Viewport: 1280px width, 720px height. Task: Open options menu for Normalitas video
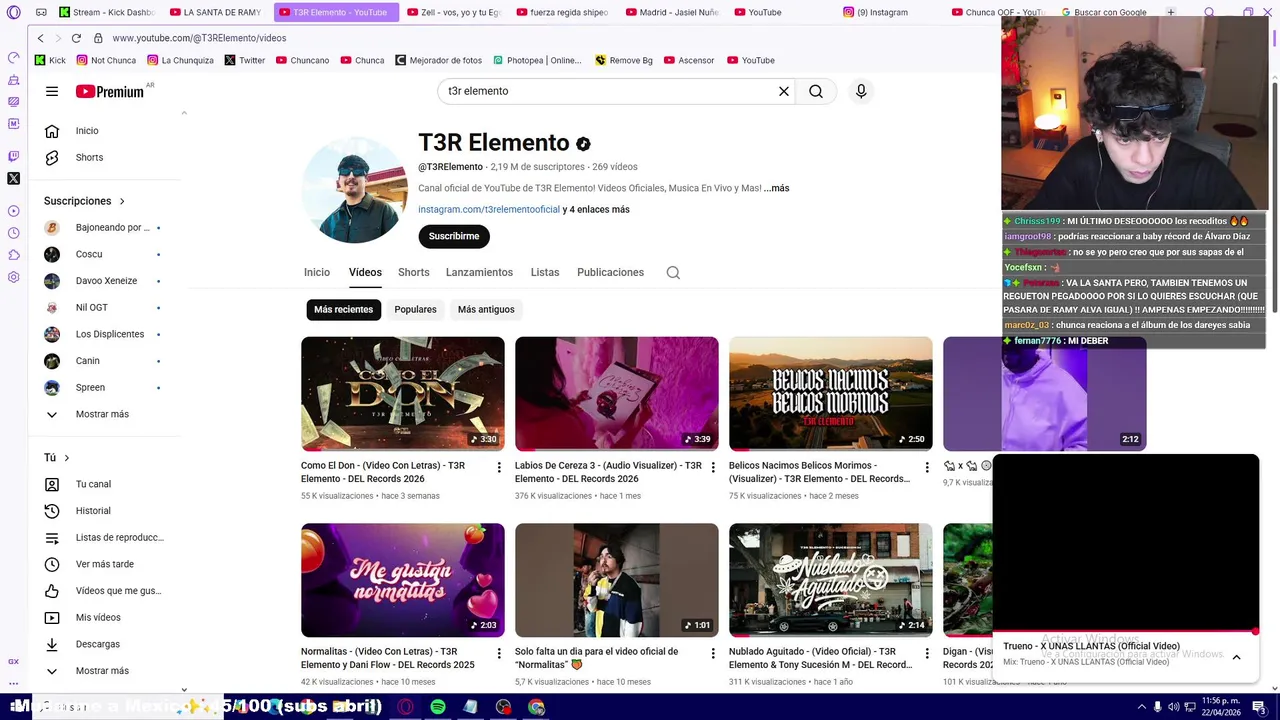click(499, 653)
